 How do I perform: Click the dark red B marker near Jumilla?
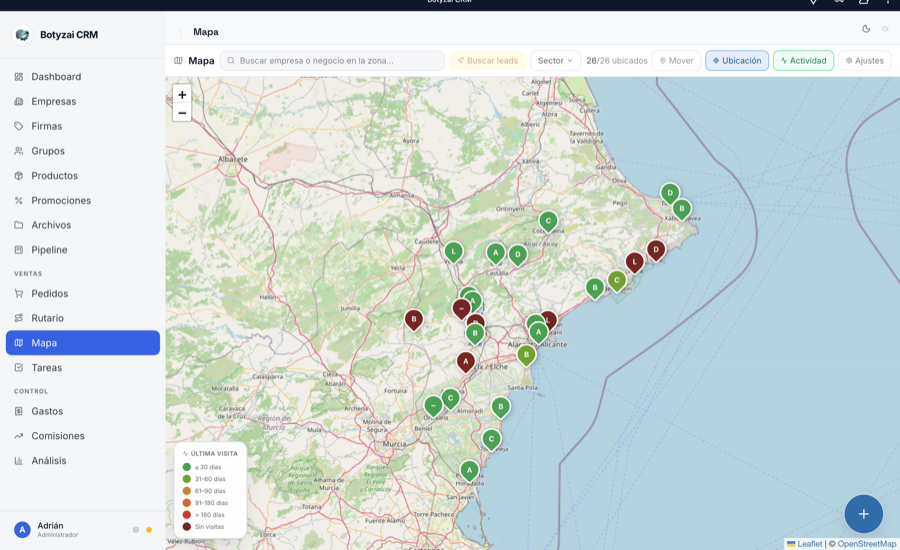[x=414, y=320]
